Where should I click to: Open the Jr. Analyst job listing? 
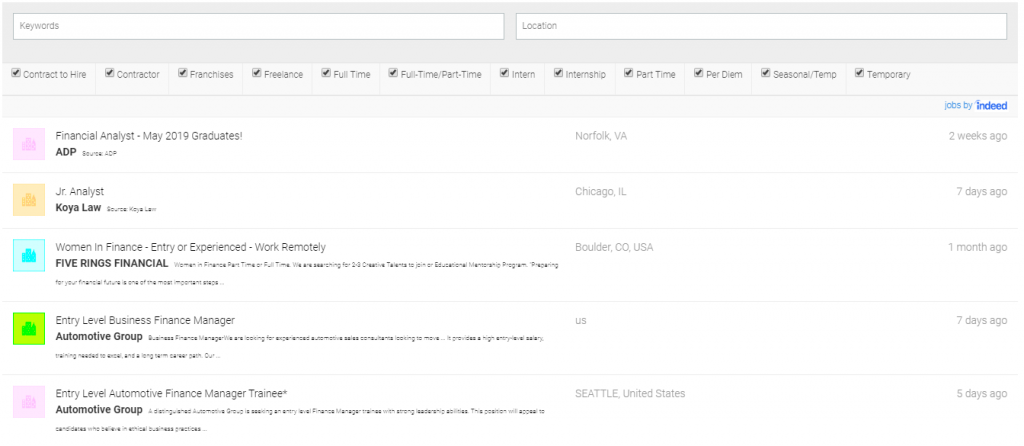click(80, 191)
